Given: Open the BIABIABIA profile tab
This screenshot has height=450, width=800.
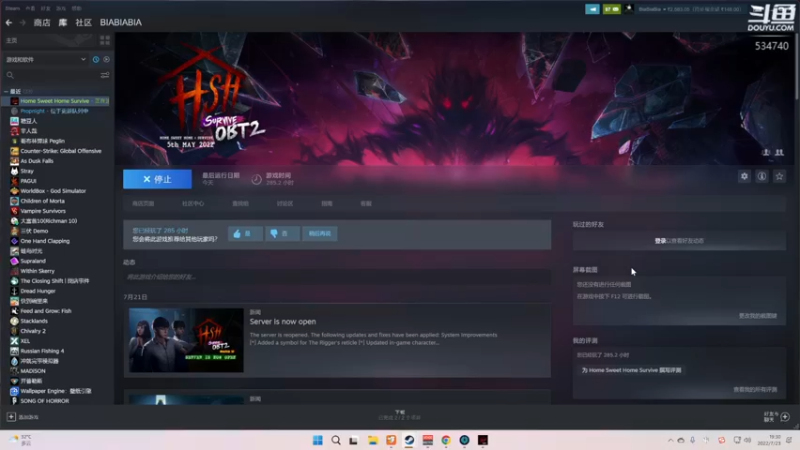Looking at the screenshot, I should tap(121, 22).
